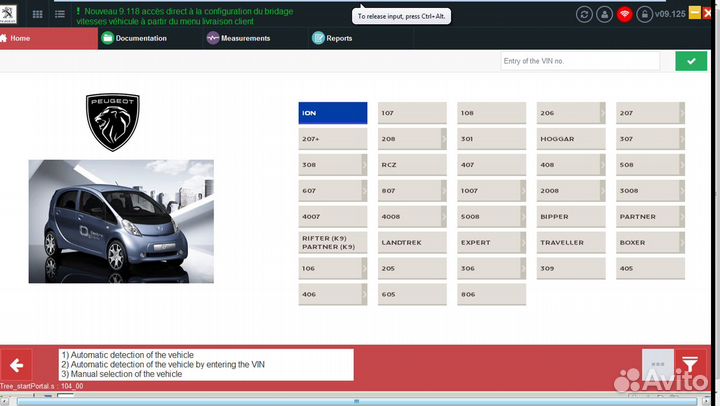This screenshot has width=720, height=406.
Task: Select the HOGGAR vehicle model
Action: click(x=571, y=139)
